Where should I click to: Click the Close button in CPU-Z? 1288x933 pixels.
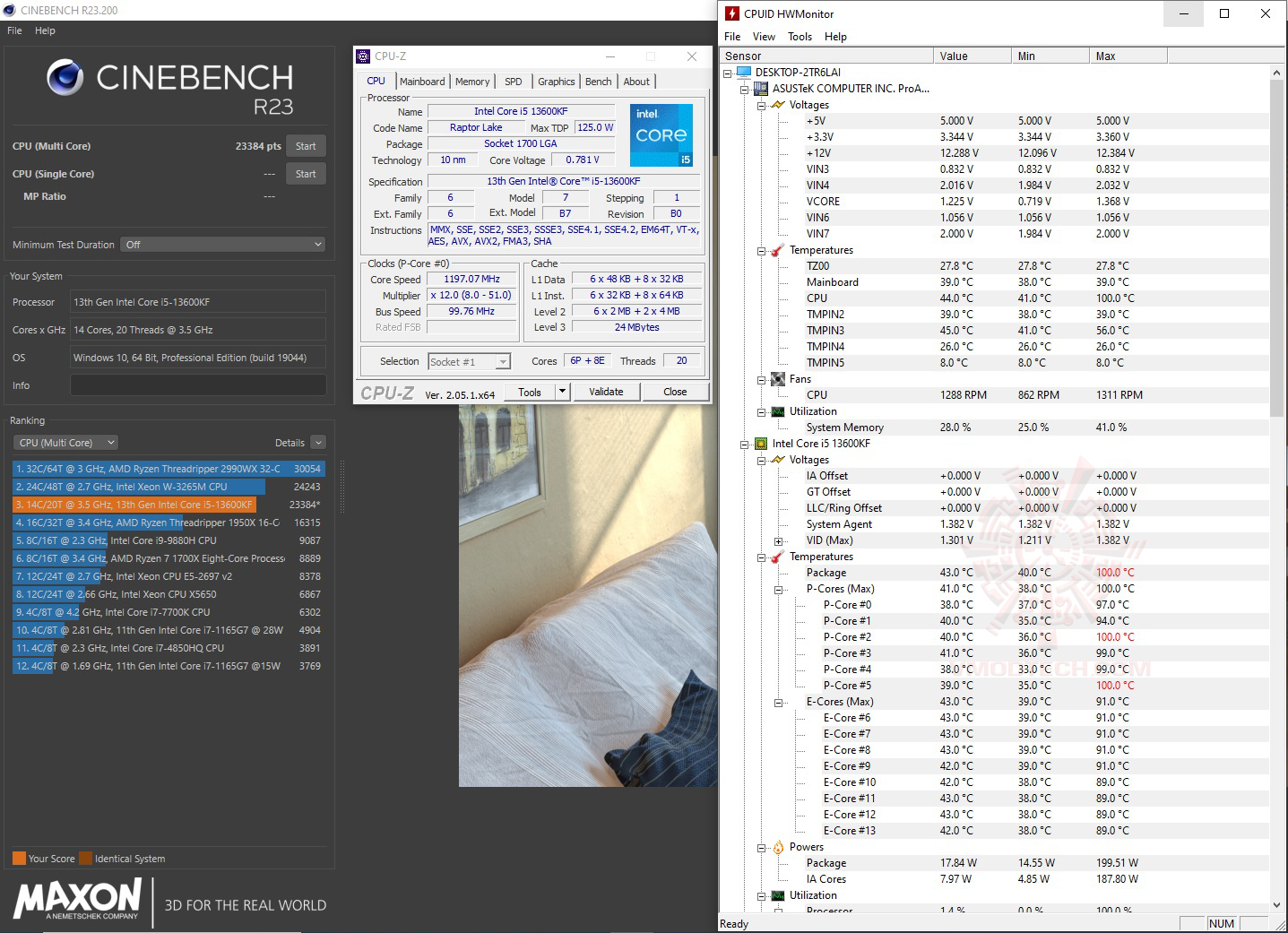[675, 392]
